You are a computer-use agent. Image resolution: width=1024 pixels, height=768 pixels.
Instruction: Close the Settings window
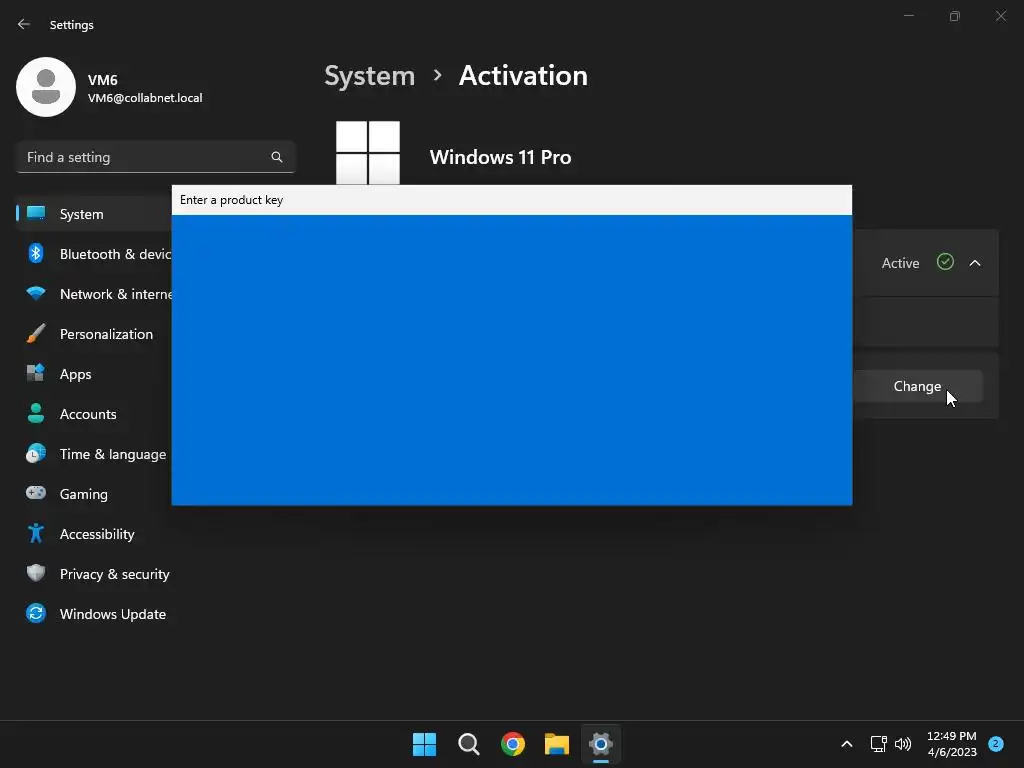coord(1000,16)
